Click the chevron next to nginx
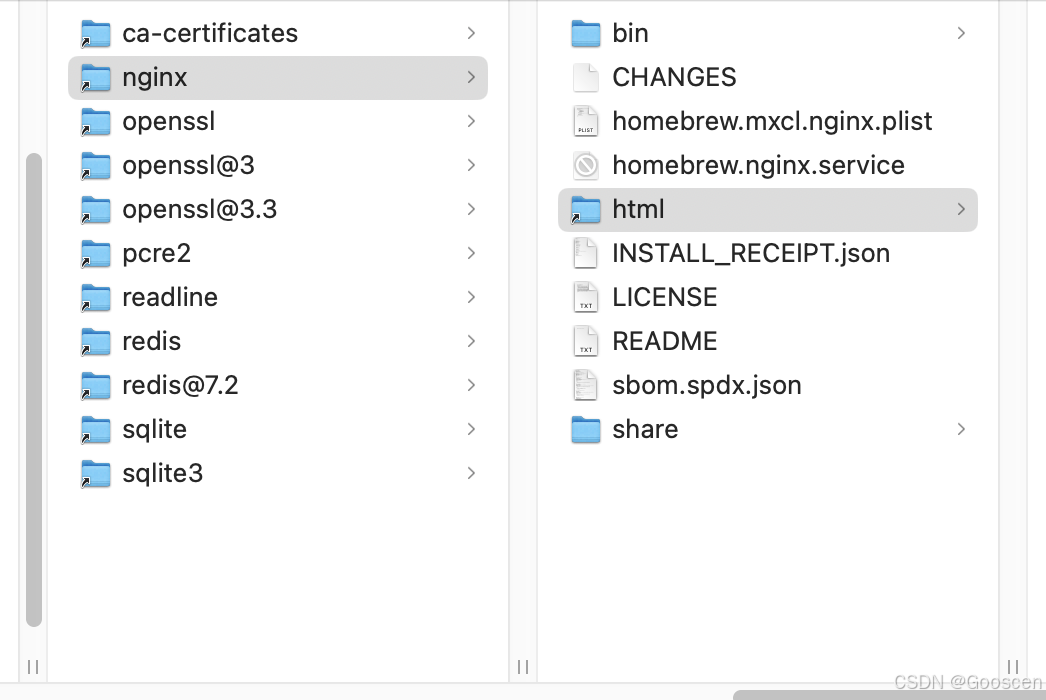The height and width of the screenshot is (700, 1046). coord(471,77)
